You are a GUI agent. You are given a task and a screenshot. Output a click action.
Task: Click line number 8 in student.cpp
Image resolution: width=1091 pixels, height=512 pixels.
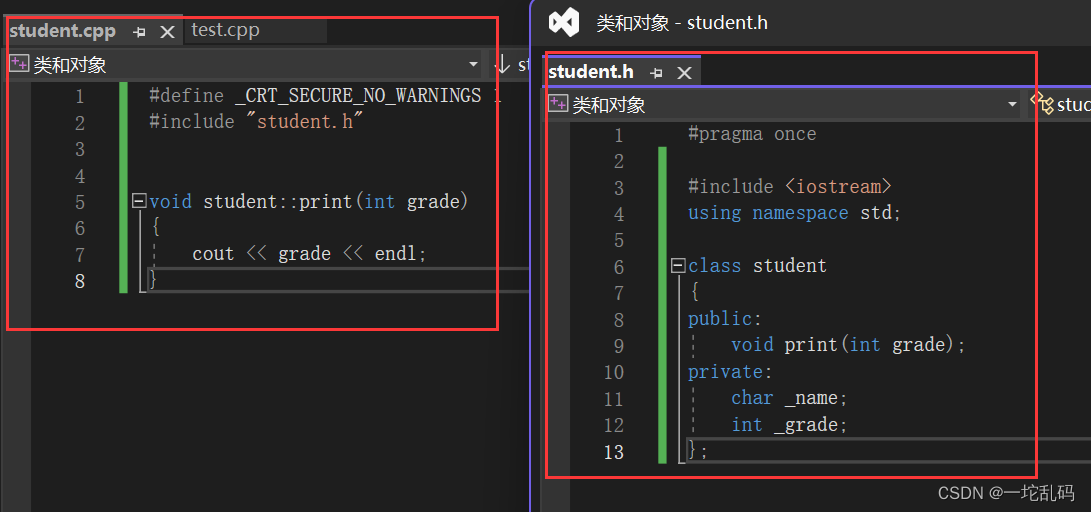pyautogui.click(x=79, y=281)
